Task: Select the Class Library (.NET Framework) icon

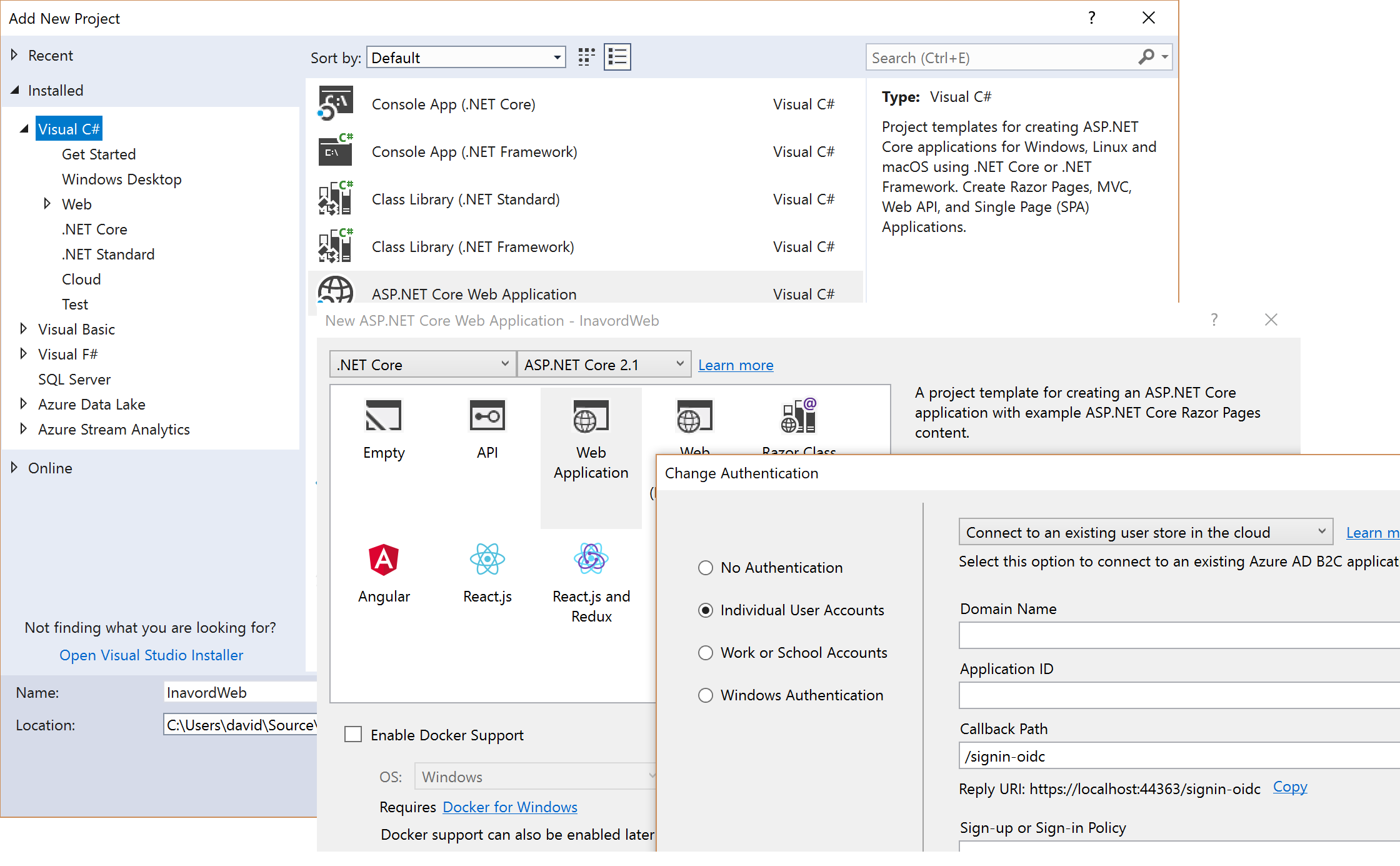Action: pyautogui.click(x=336, y=246)
